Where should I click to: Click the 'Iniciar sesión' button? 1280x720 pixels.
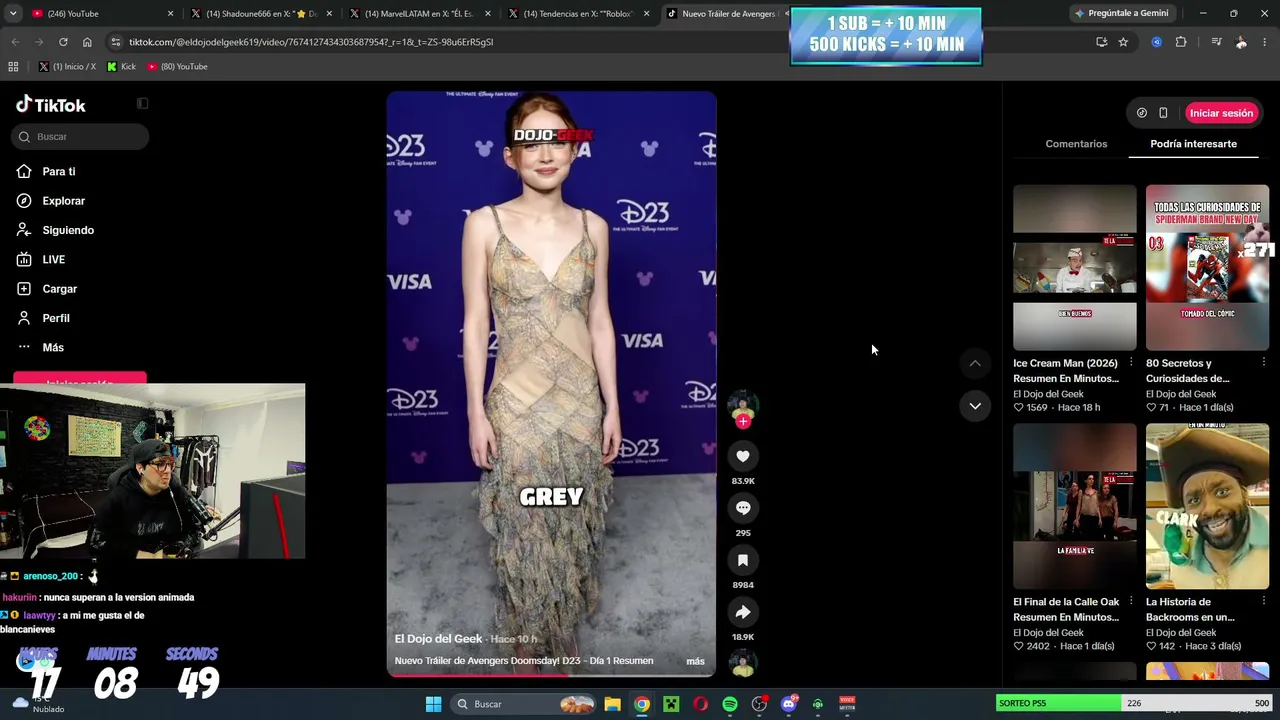(1221, 113)
